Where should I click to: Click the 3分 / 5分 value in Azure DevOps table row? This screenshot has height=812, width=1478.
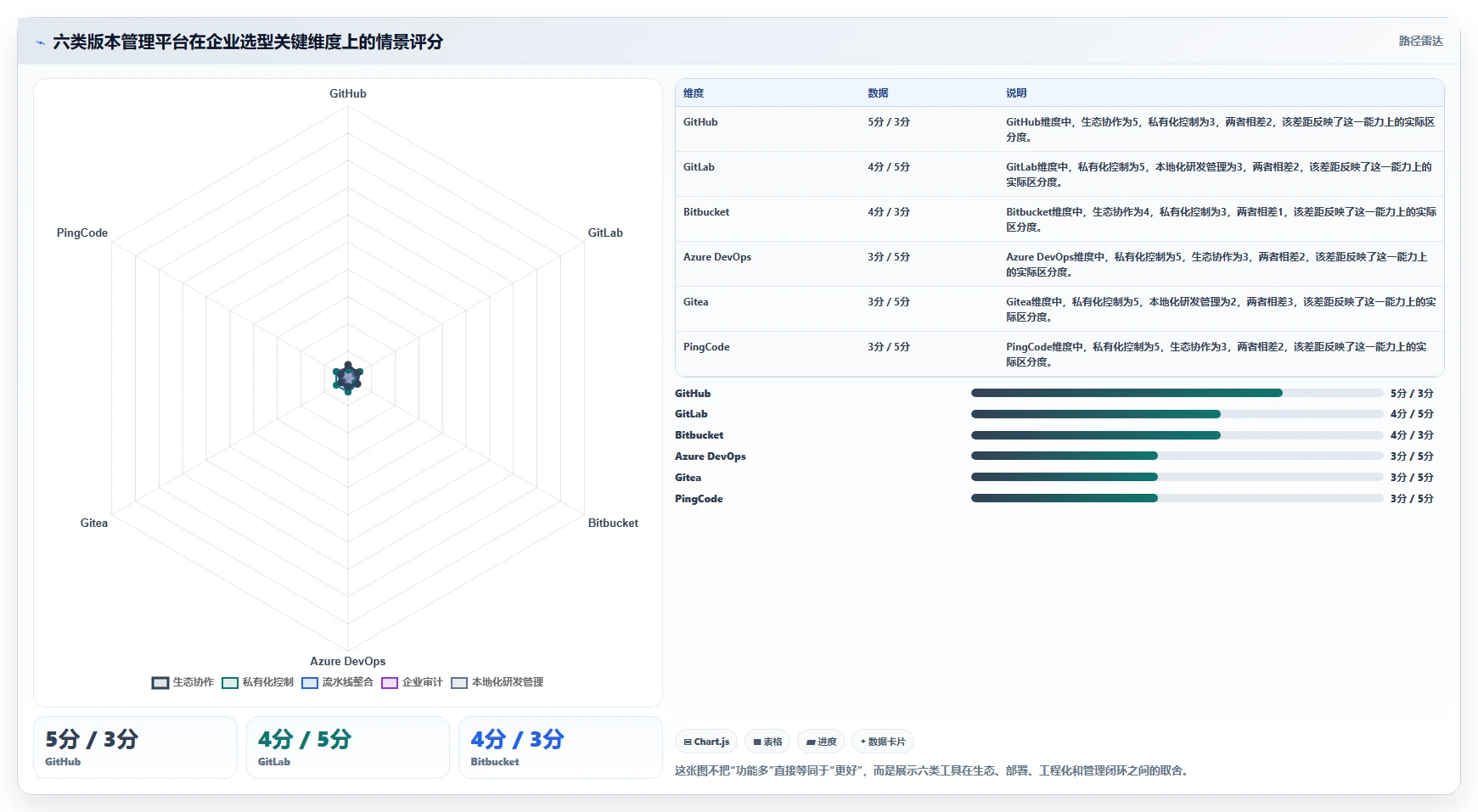click(x=889, y=257)
